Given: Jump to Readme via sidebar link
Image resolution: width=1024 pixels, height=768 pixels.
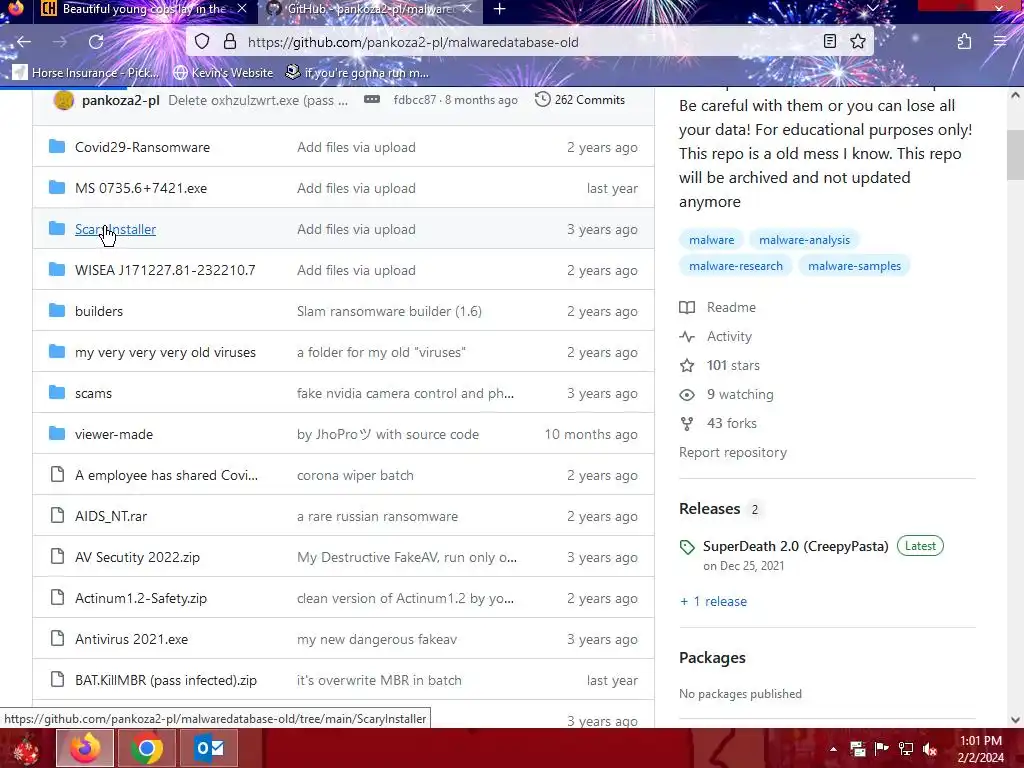Looking at the screenshot, I should pos(718,307).
